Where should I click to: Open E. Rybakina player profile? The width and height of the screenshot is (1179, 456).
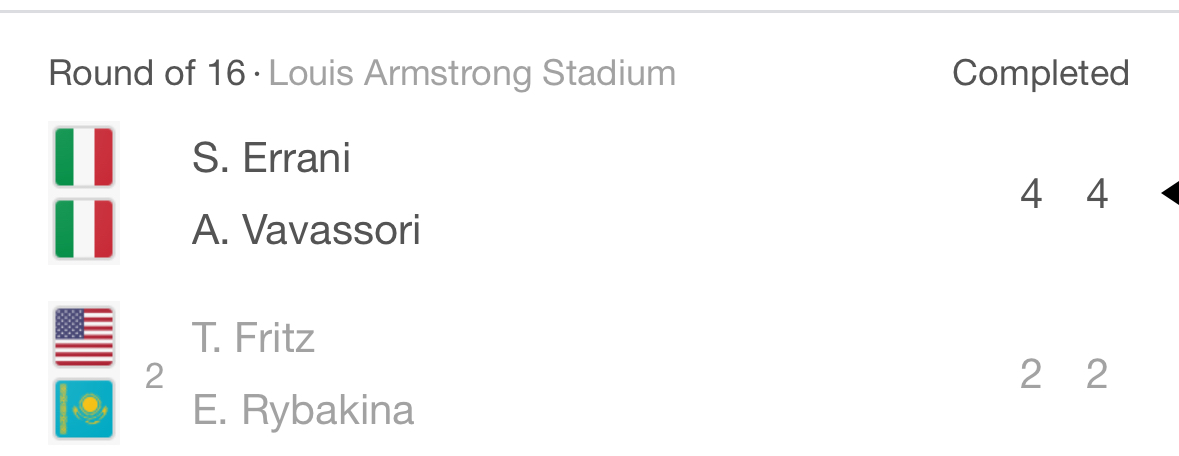[x=303, y=411]
